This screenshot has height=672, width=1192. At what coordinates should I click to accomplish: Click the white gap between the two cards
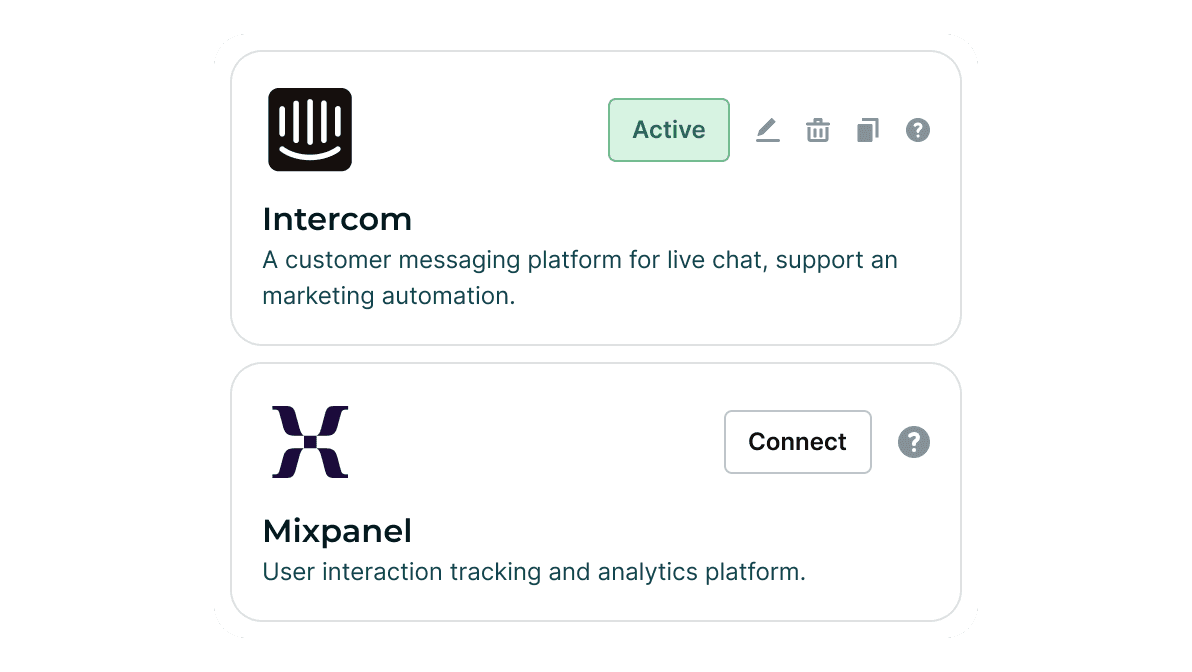click(596, 354)
